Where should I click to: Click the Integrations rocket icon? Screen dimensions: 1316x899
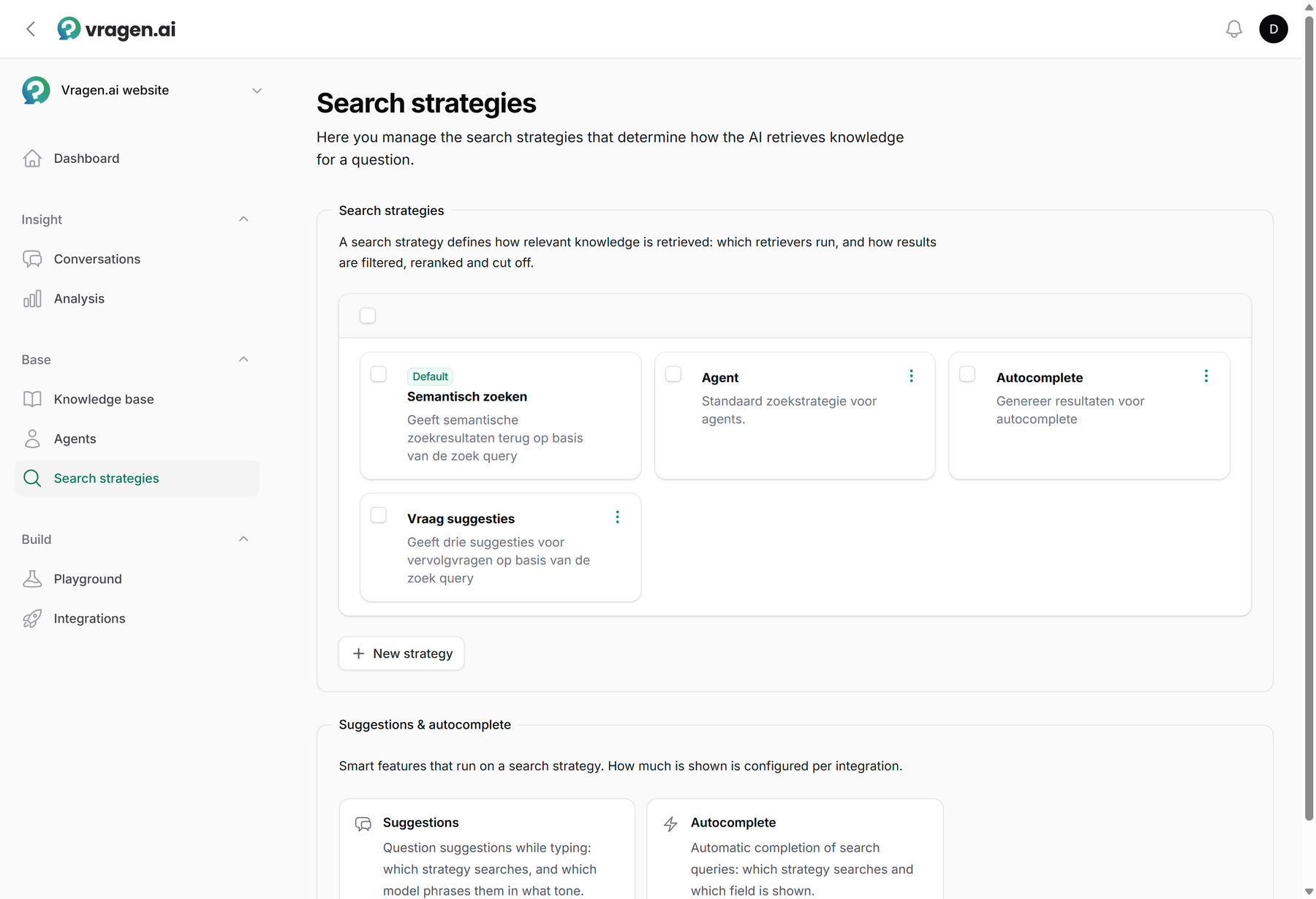click(32, 618)
